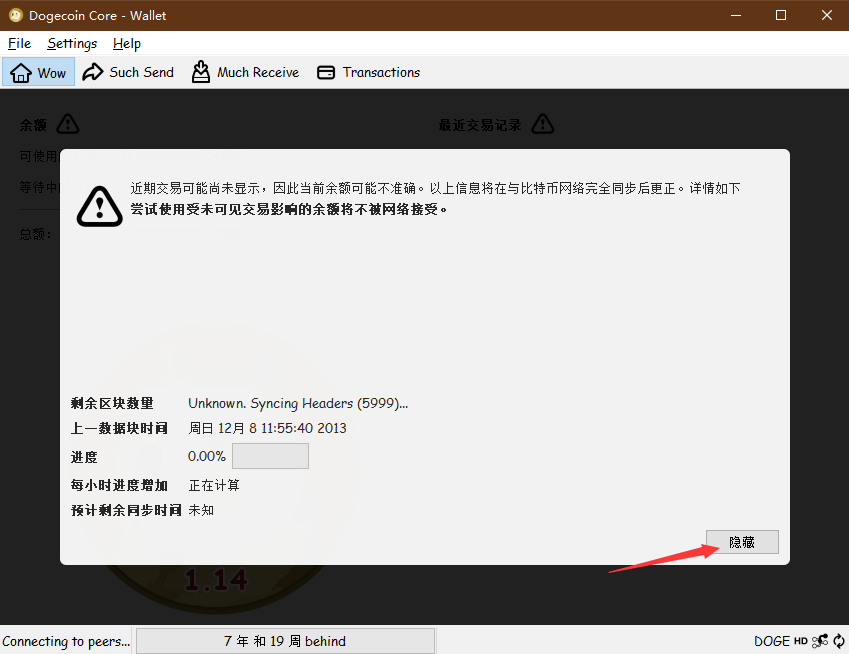
Task: Click the large warning triangle in the dialog
Action: click(x=100, y=206)
